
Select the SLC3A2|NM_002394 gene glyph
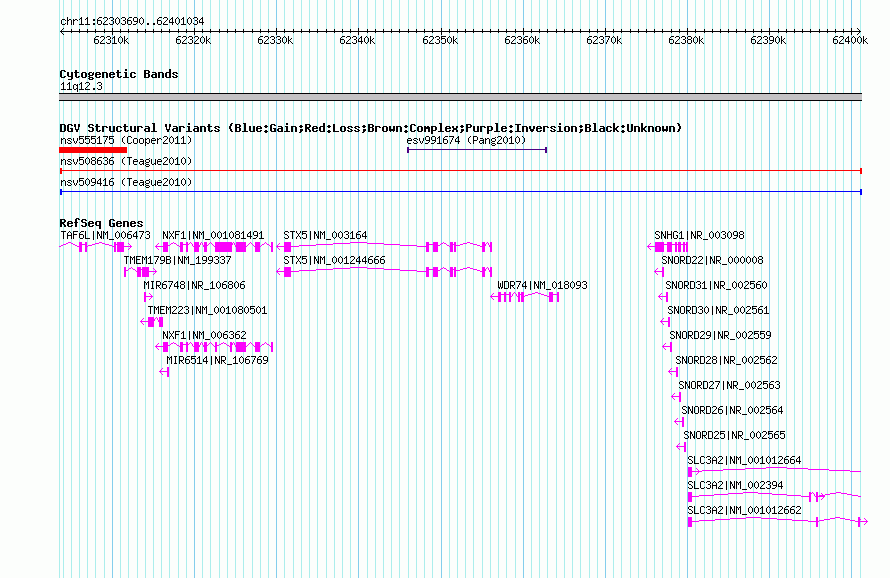point(774,496)
